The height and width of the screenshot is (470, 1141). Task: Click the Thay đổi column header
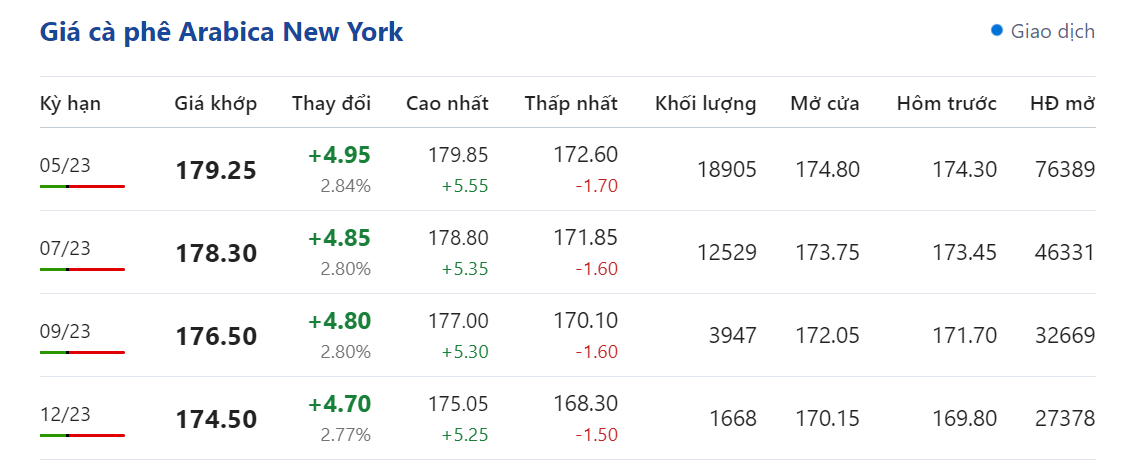pos(331,104)
